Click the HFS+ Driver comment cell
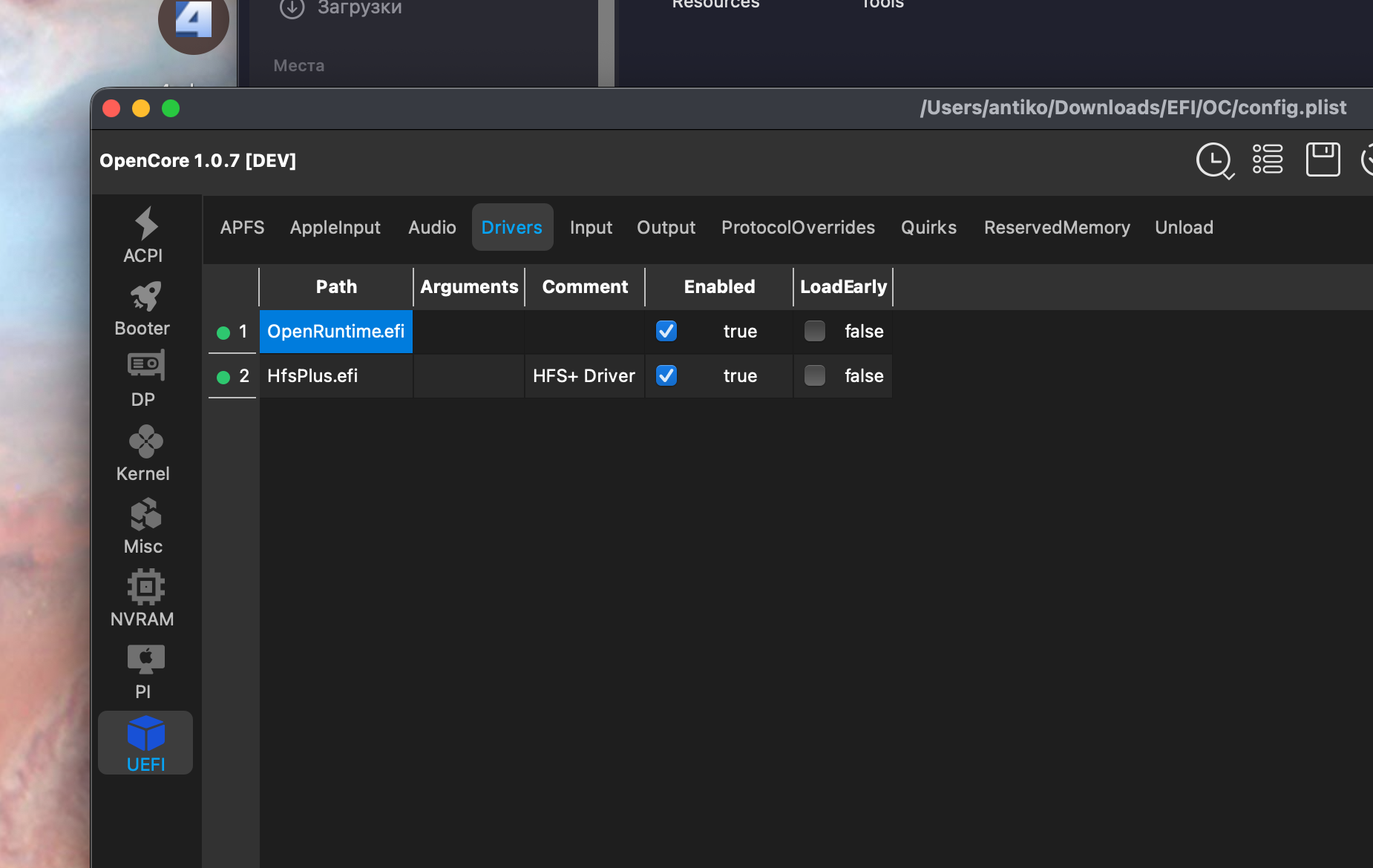 pos(585,376)
